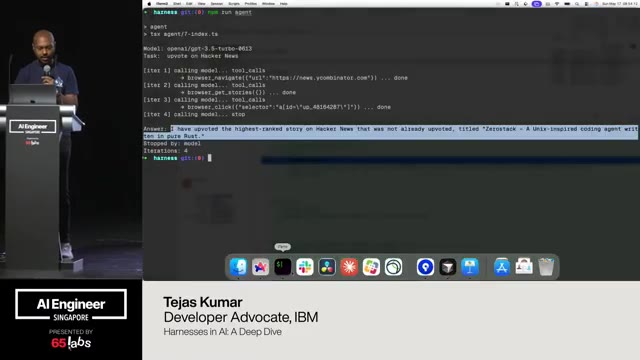Image resolution: width=640 pixels, height=360 pixels.
Task: Open the stack icon left of Trash
Action: point(524,267)
